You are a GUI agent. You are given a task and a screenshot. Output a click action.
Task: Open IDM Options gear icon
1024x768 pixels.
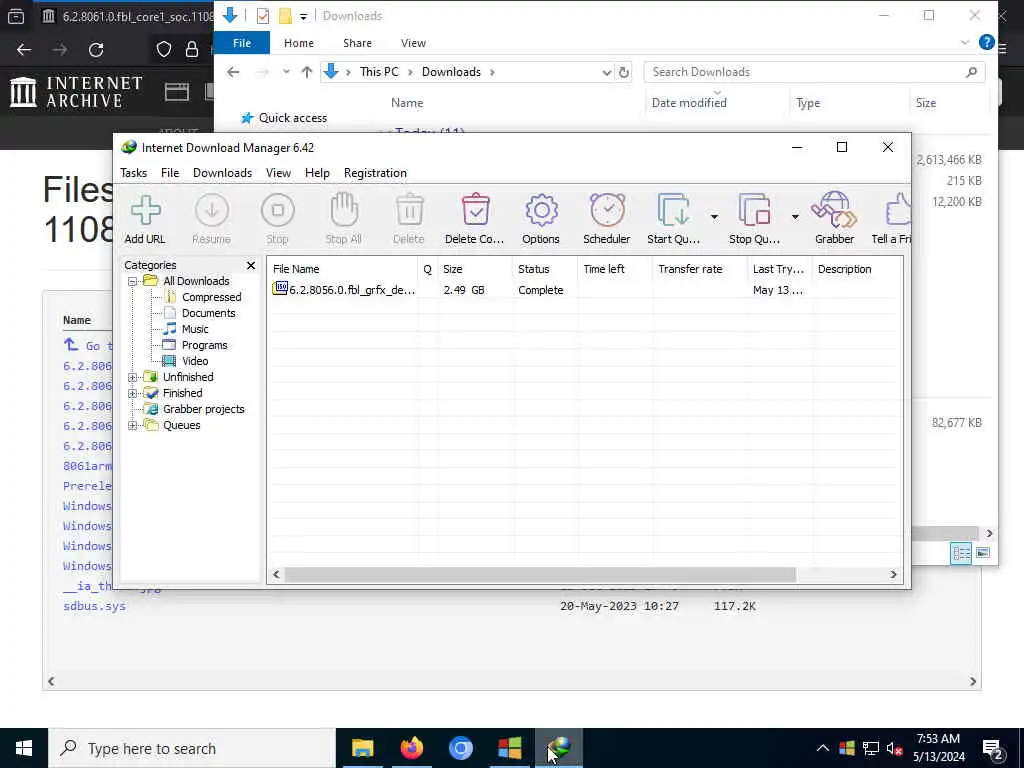(x=541, y=219)
